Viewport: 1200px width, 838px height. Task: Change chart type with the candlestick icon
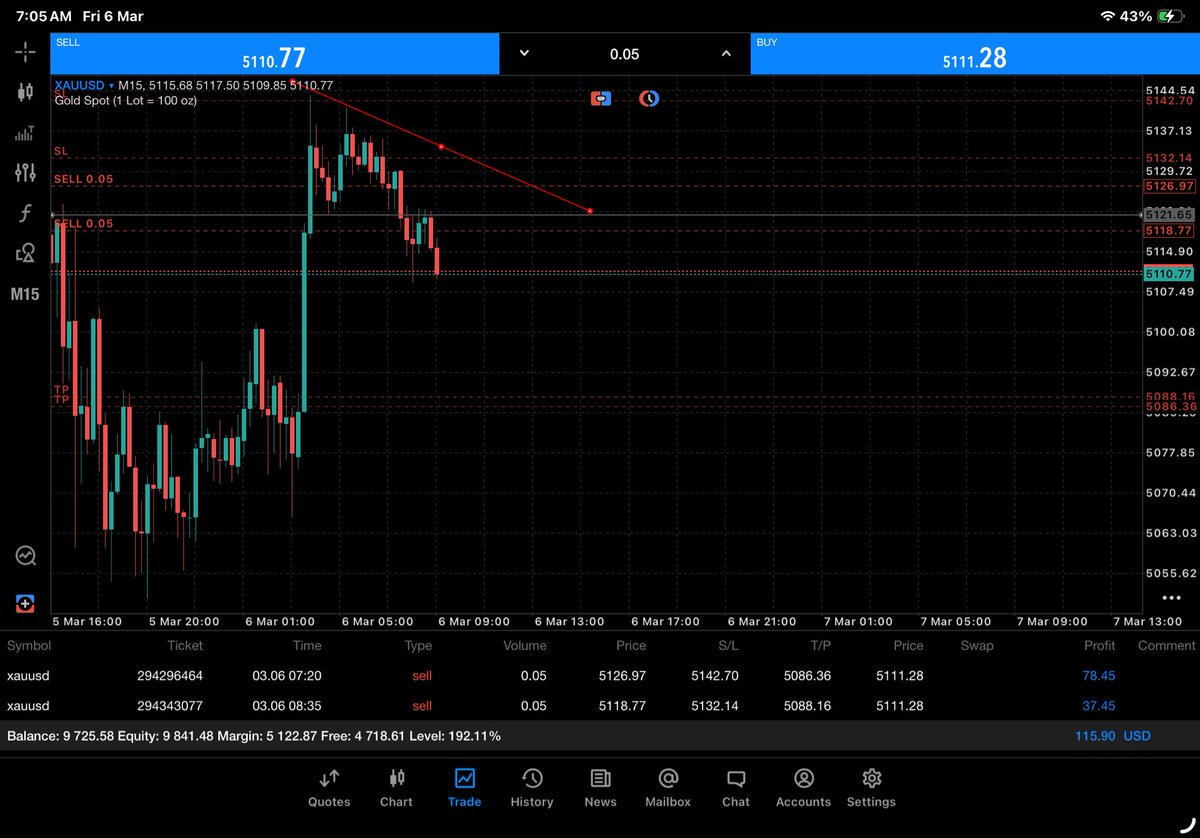25,92
